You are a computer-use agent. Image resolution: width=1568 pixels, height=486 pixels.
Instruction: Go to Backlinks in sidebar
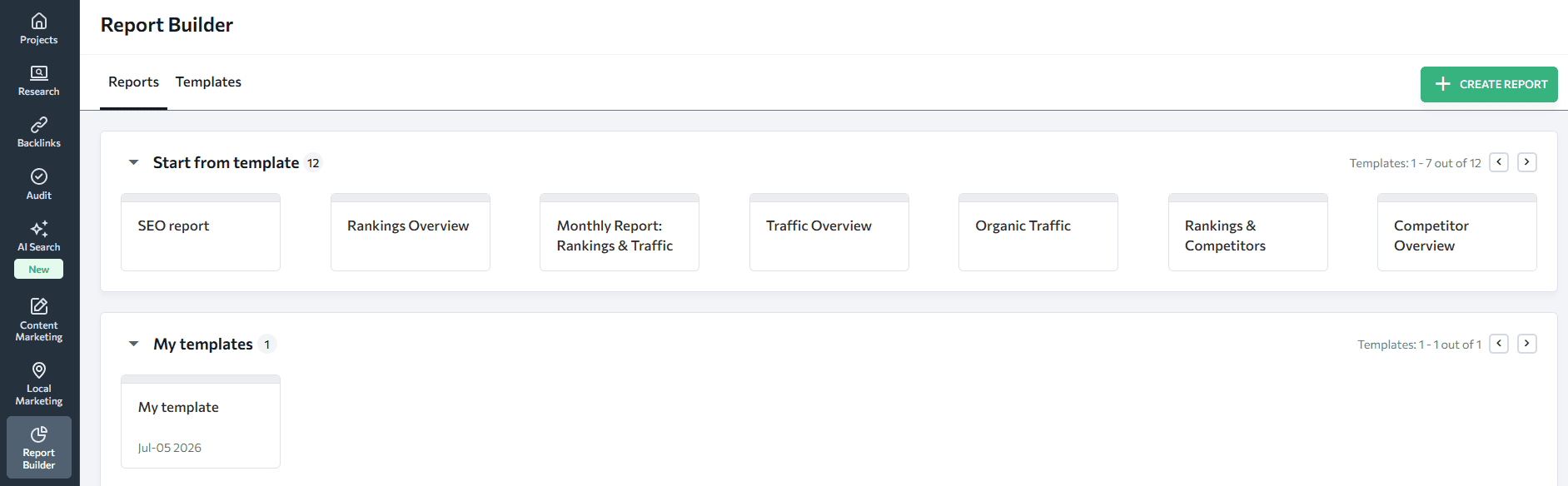tap(39, 132)
